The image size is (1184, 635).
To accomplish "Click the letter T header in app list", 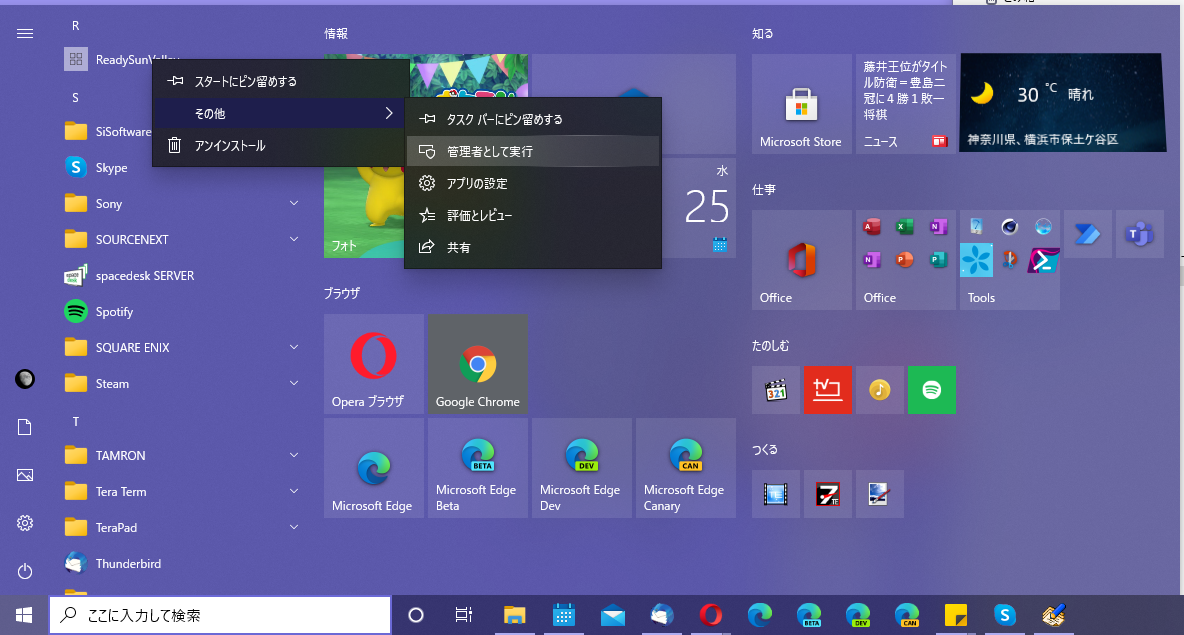I will (x=76, y=421).
